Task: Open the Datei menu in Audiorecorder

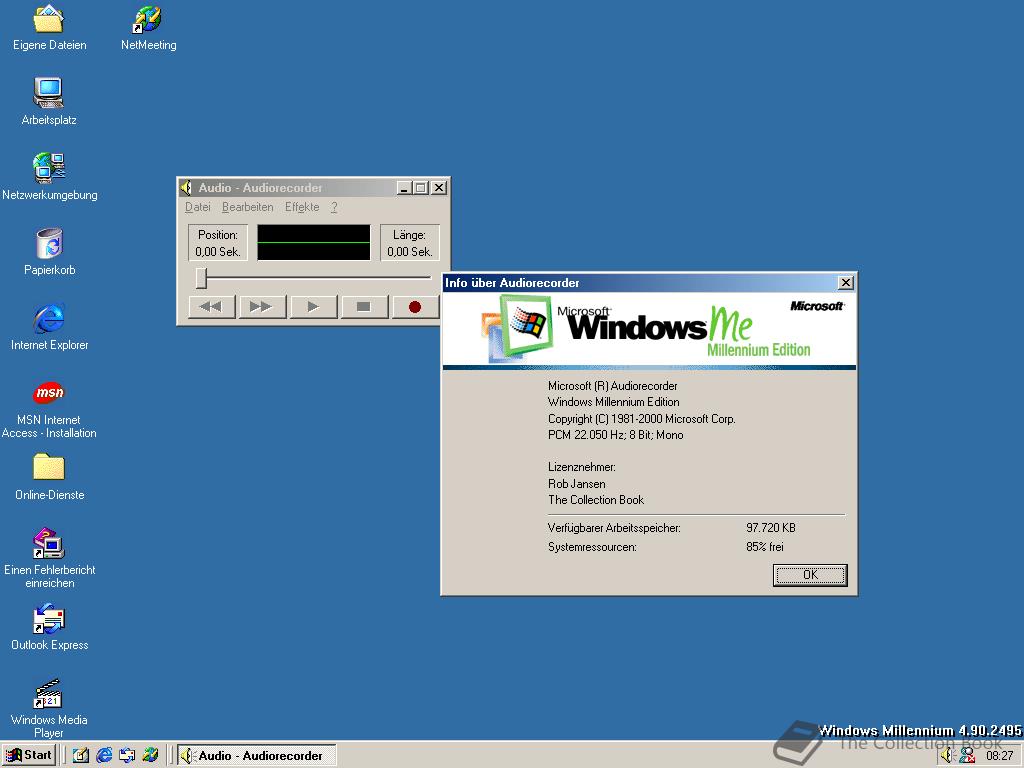Action: coord(197,207)
